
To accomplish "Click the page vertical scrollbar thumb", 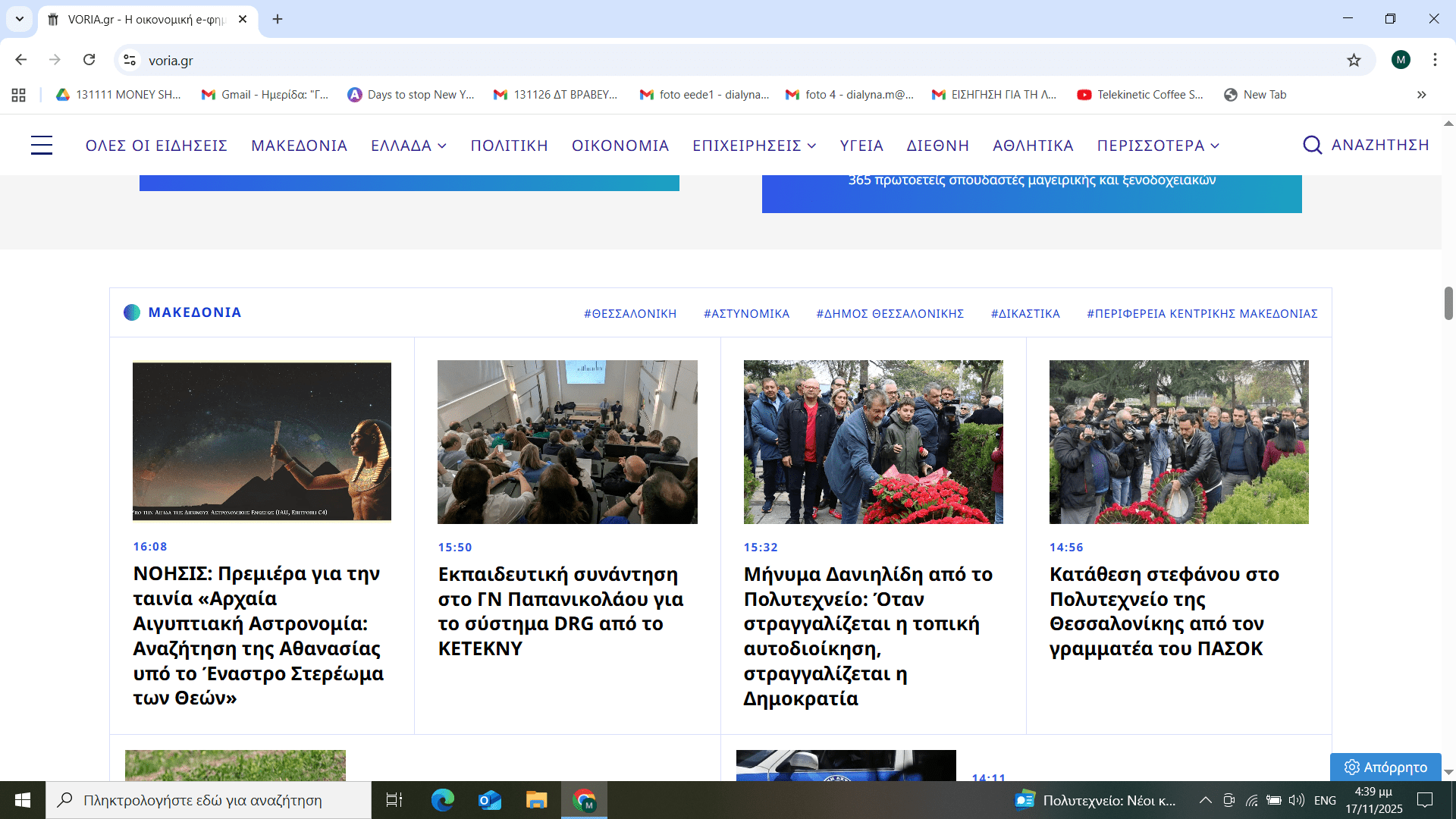I will [1448, 303].
